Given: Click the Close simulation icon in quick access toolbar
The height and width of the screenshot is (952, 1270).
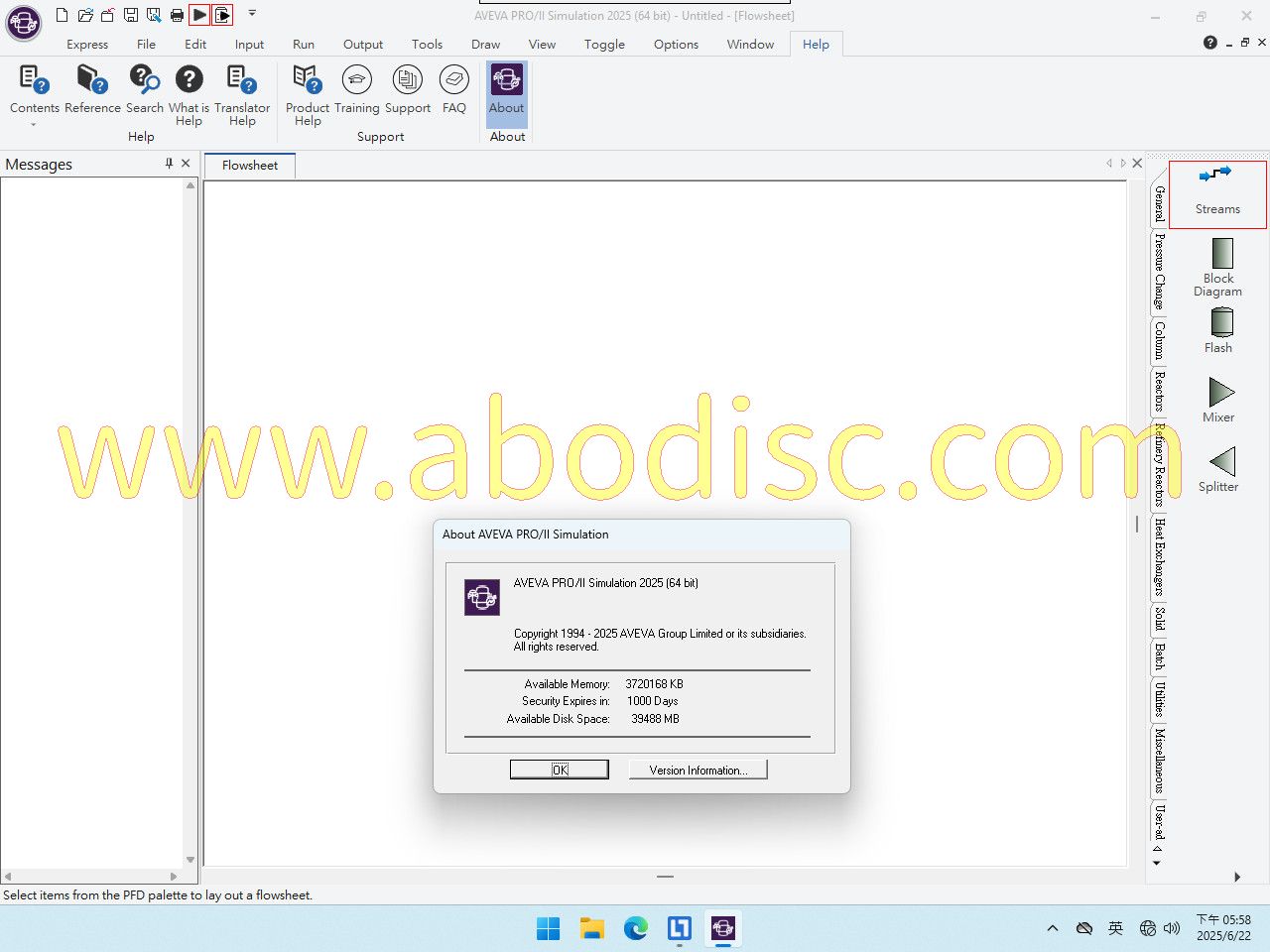Looking at the screenshot, I should click(108, 15).
